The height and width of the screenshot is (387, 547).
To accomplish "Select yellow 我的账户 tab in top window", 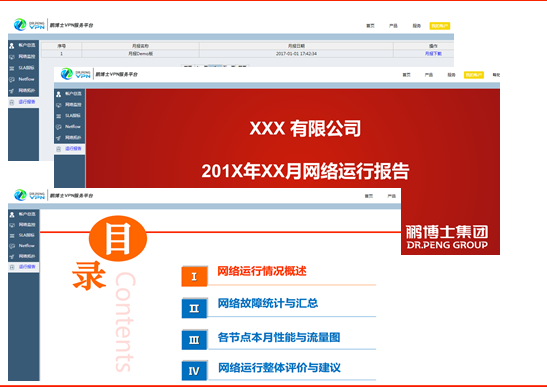I will (440, 26).
